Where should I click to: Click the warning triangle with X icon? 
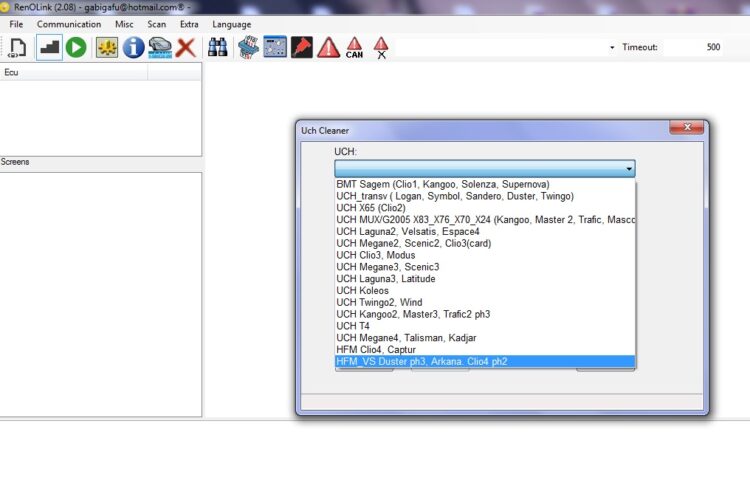pos(381,47)
